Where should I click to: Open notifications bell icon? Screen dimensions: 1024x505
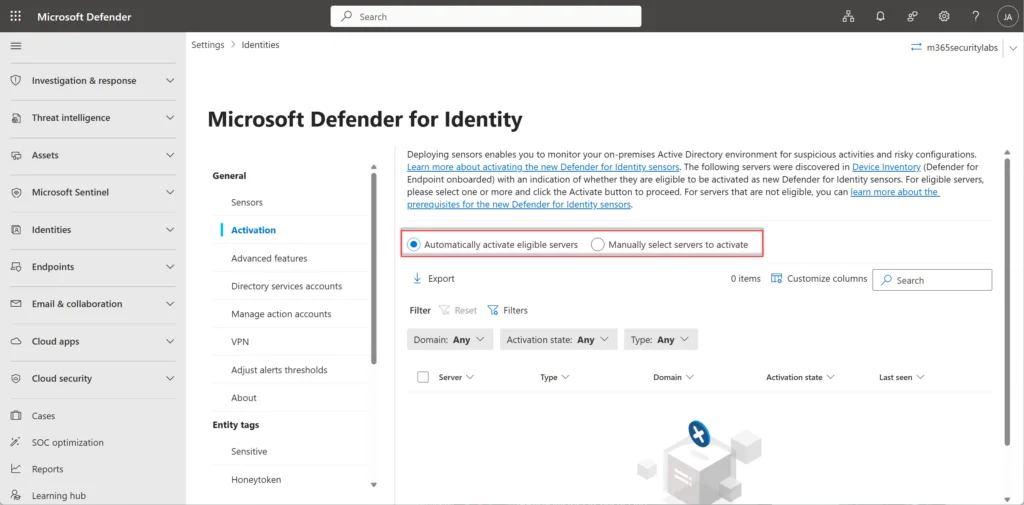tap(880, 16)
